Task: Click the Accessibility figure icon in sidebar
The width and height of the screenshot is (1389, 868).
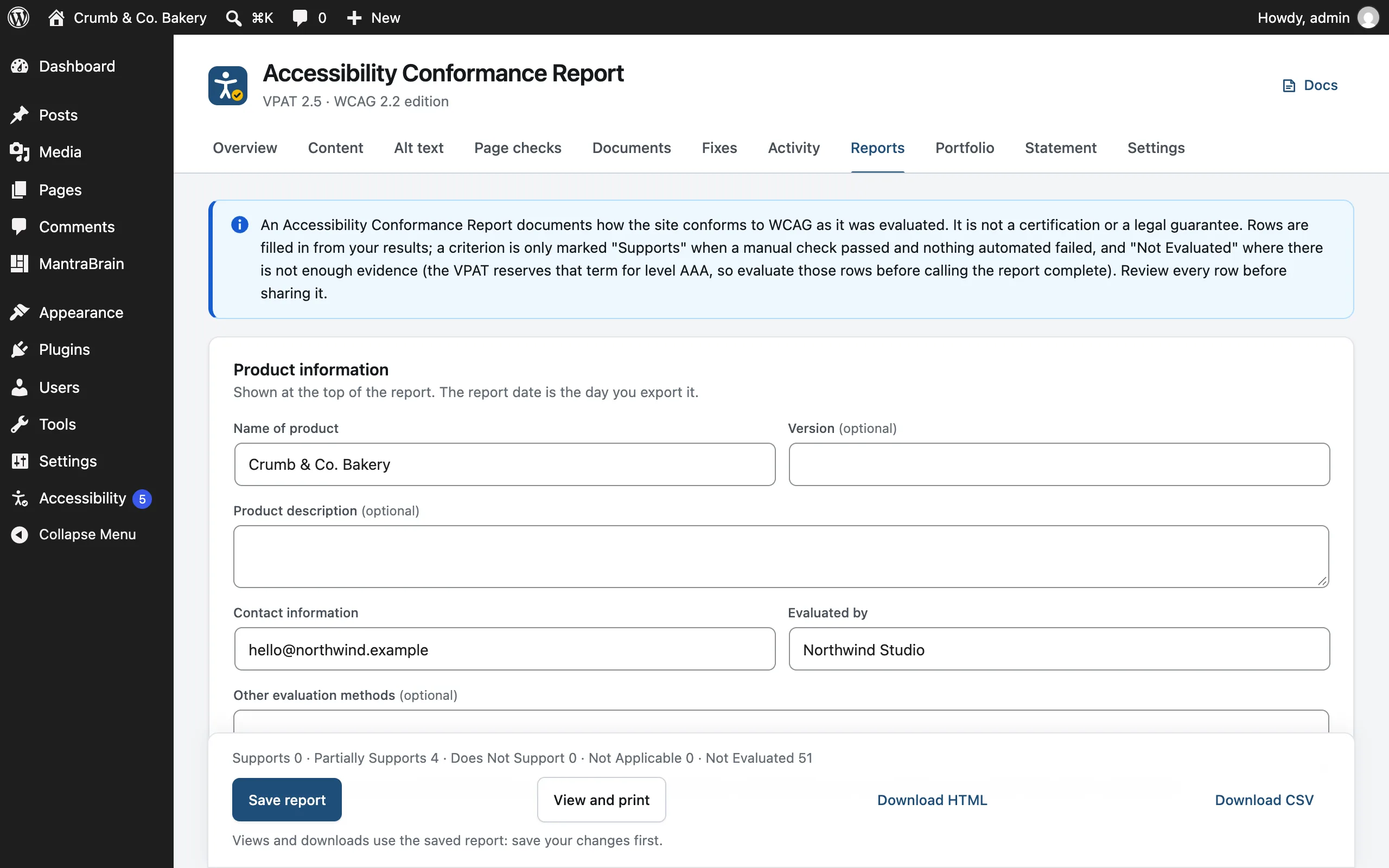Action: coord(20,499)
